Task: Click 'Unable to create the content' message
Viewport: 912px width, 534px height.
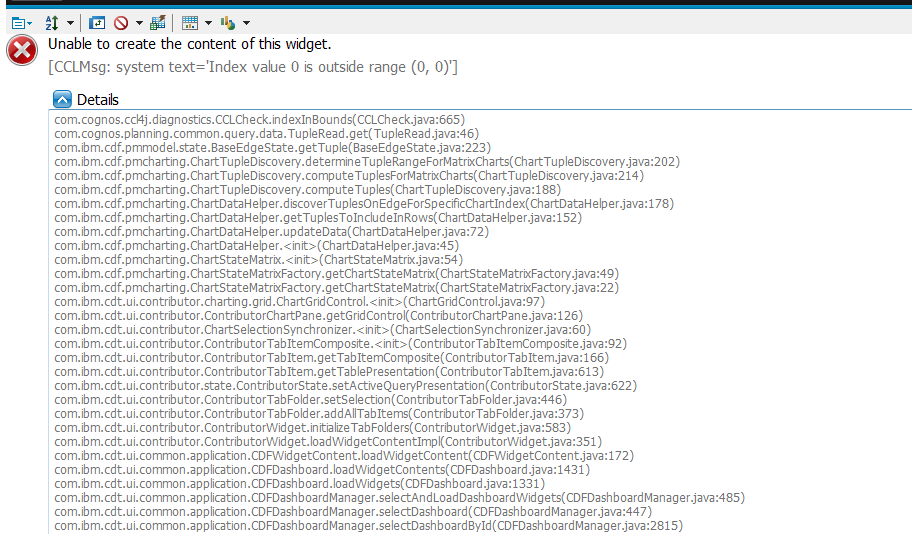Action: point(190,44)
